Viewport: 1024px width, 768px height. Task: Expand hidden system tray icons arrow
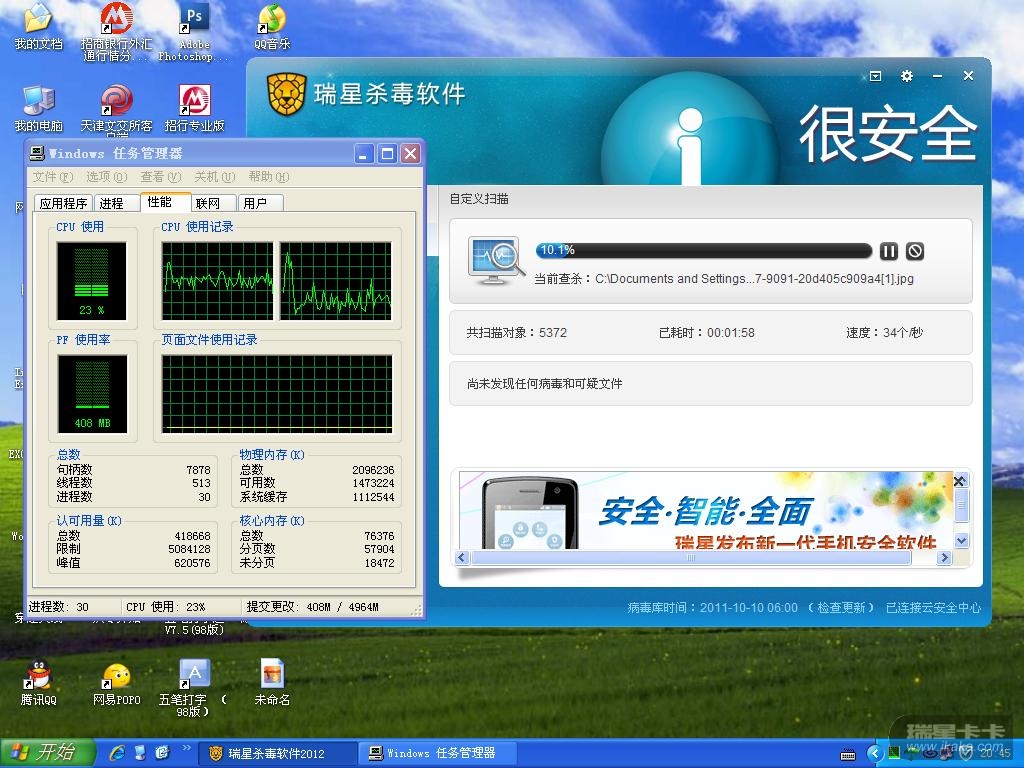tap(875, 754)
